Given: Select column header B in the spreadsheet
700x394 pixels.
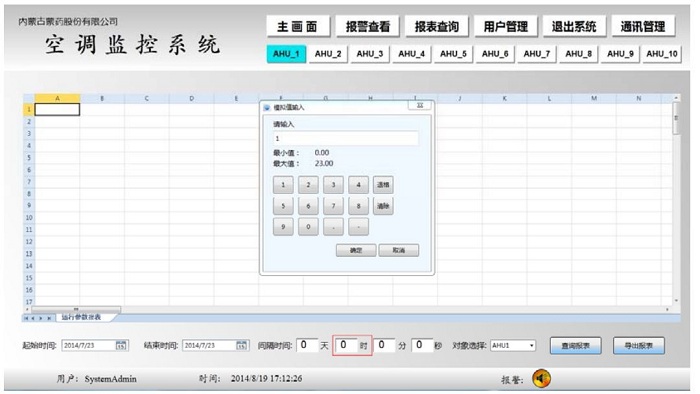Looking at the screenshot, I should 102,98.
